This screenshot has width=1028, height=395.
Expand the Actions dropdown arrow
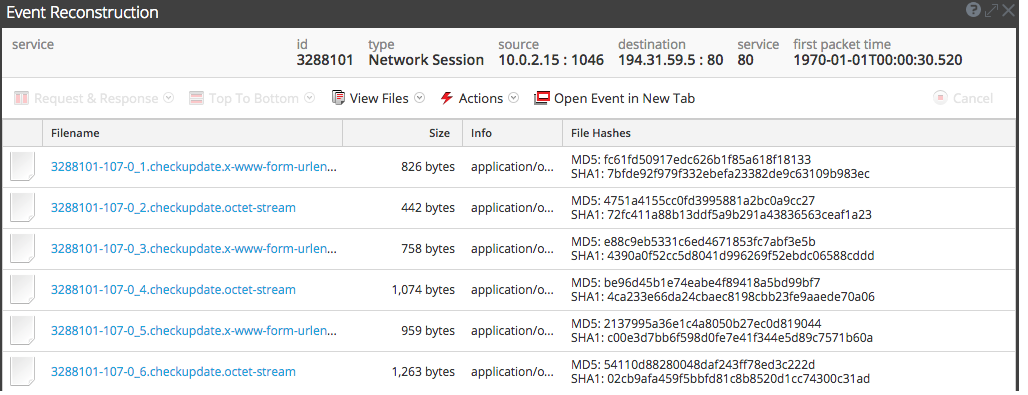point(514,98)
